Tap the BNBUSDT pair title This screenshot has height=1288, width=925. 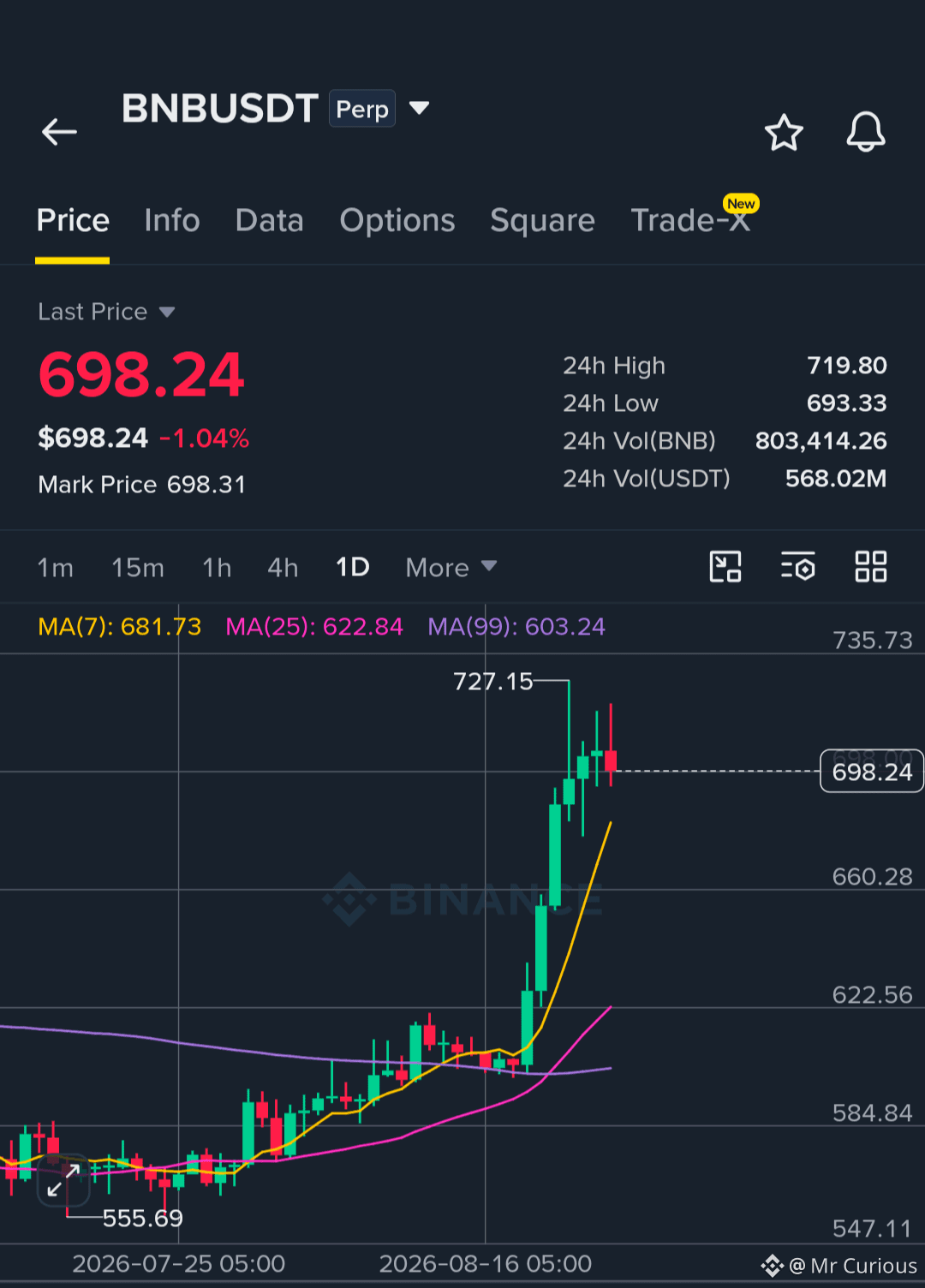[220, 109]
